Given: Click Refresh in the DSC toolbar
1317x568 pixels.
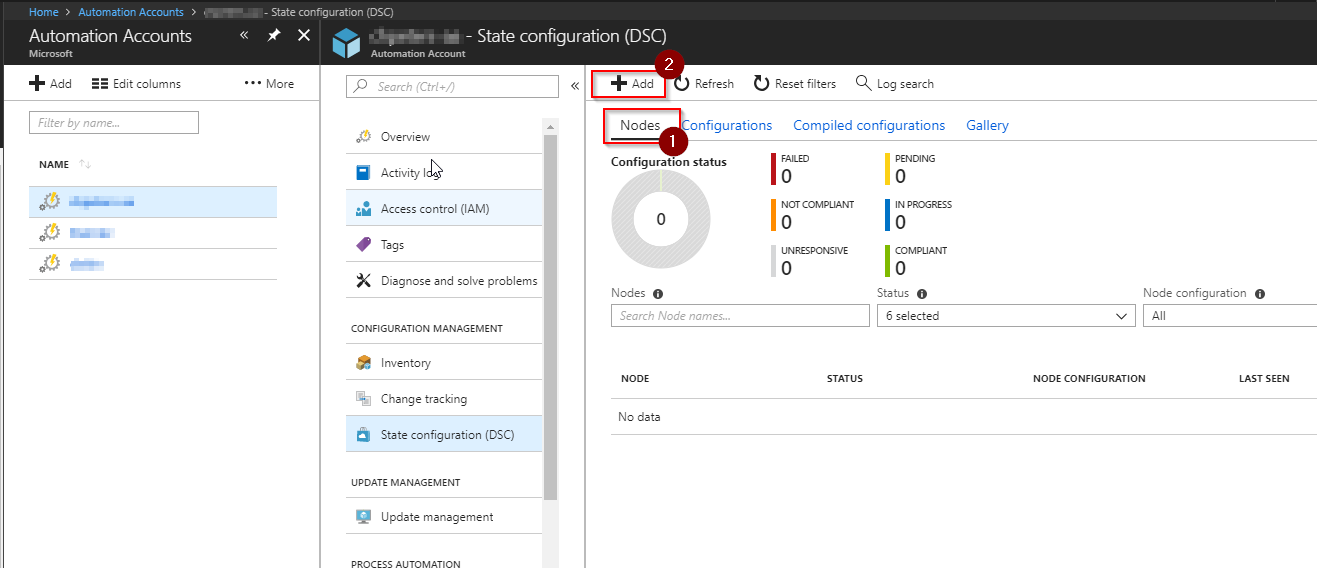Looking at the screenshot, I should click(704, 84).
